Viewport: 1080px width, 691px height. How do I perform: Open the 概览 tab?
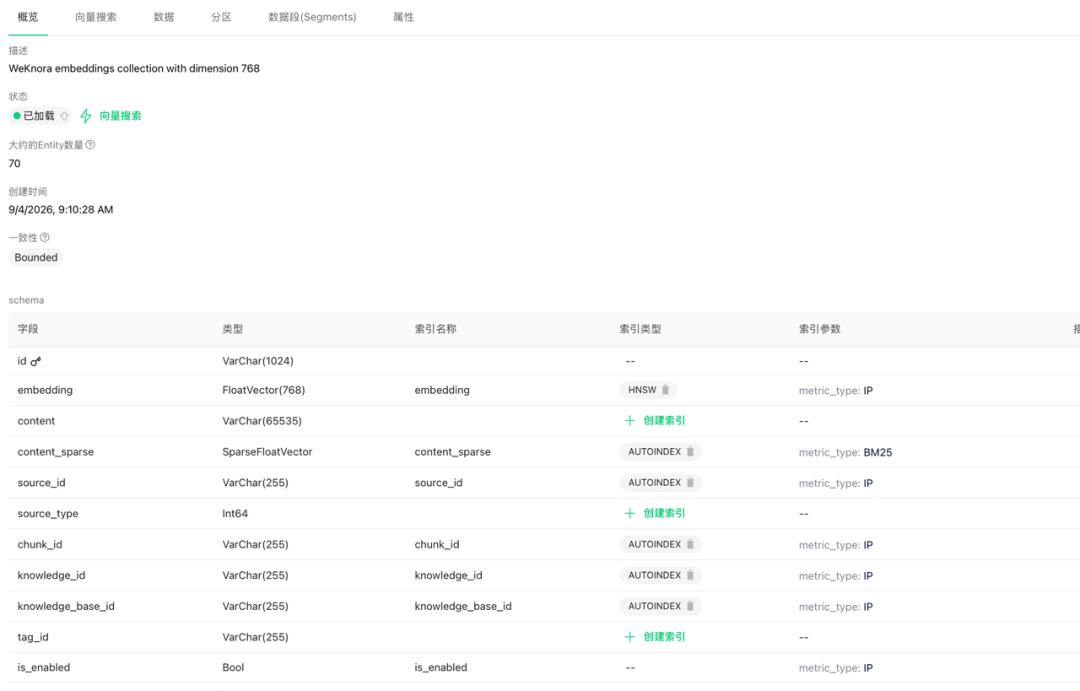coord(28,17)
